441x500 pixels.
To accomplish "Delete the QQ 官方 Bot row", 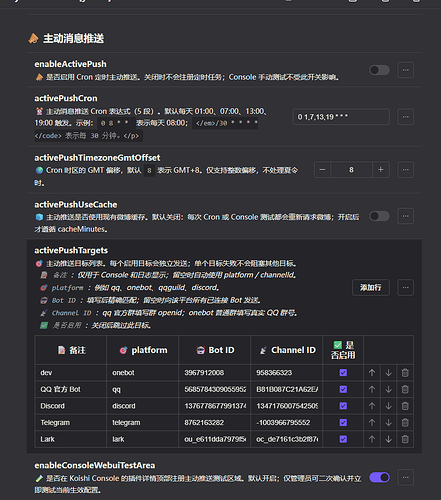I will pyautogui.click(x=405, y=389).
